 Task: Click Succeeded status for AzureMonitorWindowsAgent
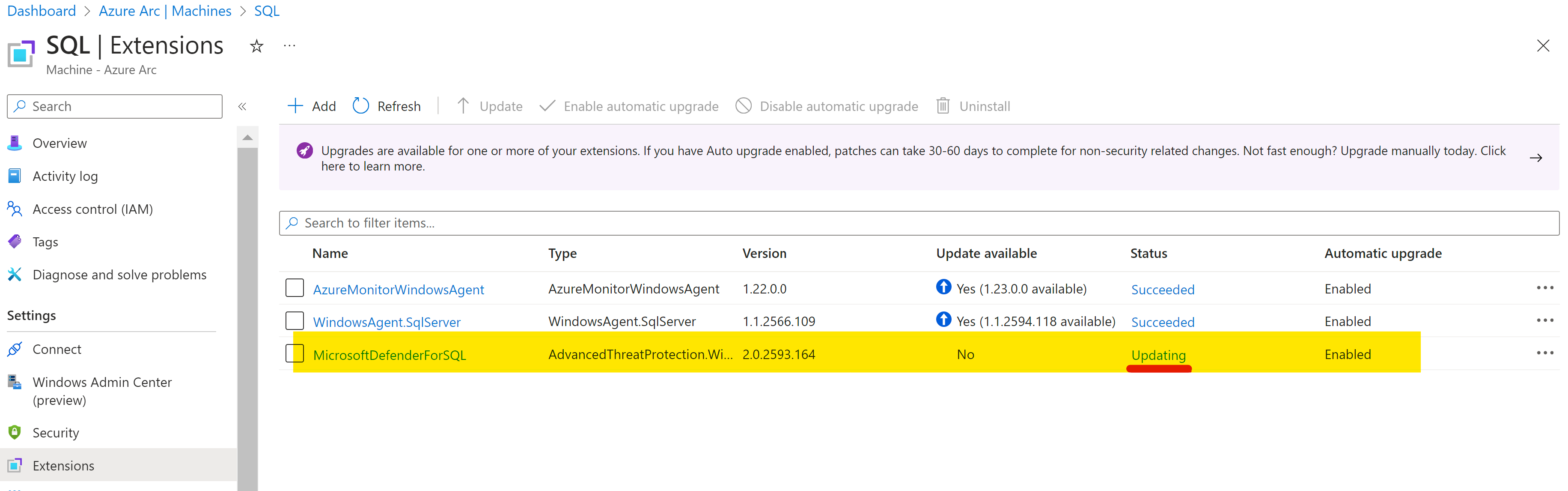coord(1163,289)
